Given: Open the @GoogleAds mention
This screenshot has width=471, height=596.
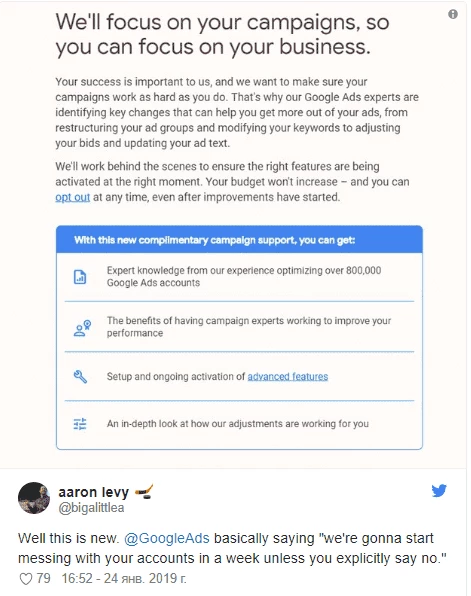Looking at the screenshot, I should pos(167,538).
